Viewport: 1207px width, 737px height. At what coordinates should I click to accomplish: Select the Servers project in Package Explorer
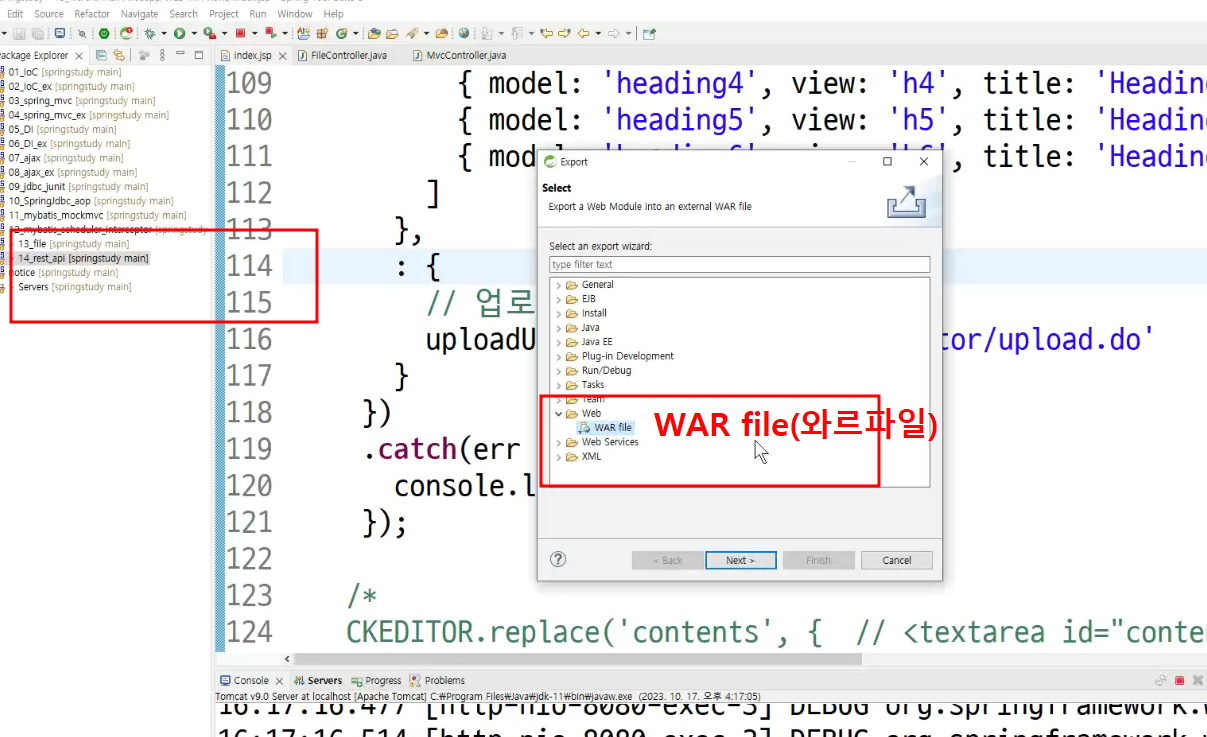coord(74,287)
